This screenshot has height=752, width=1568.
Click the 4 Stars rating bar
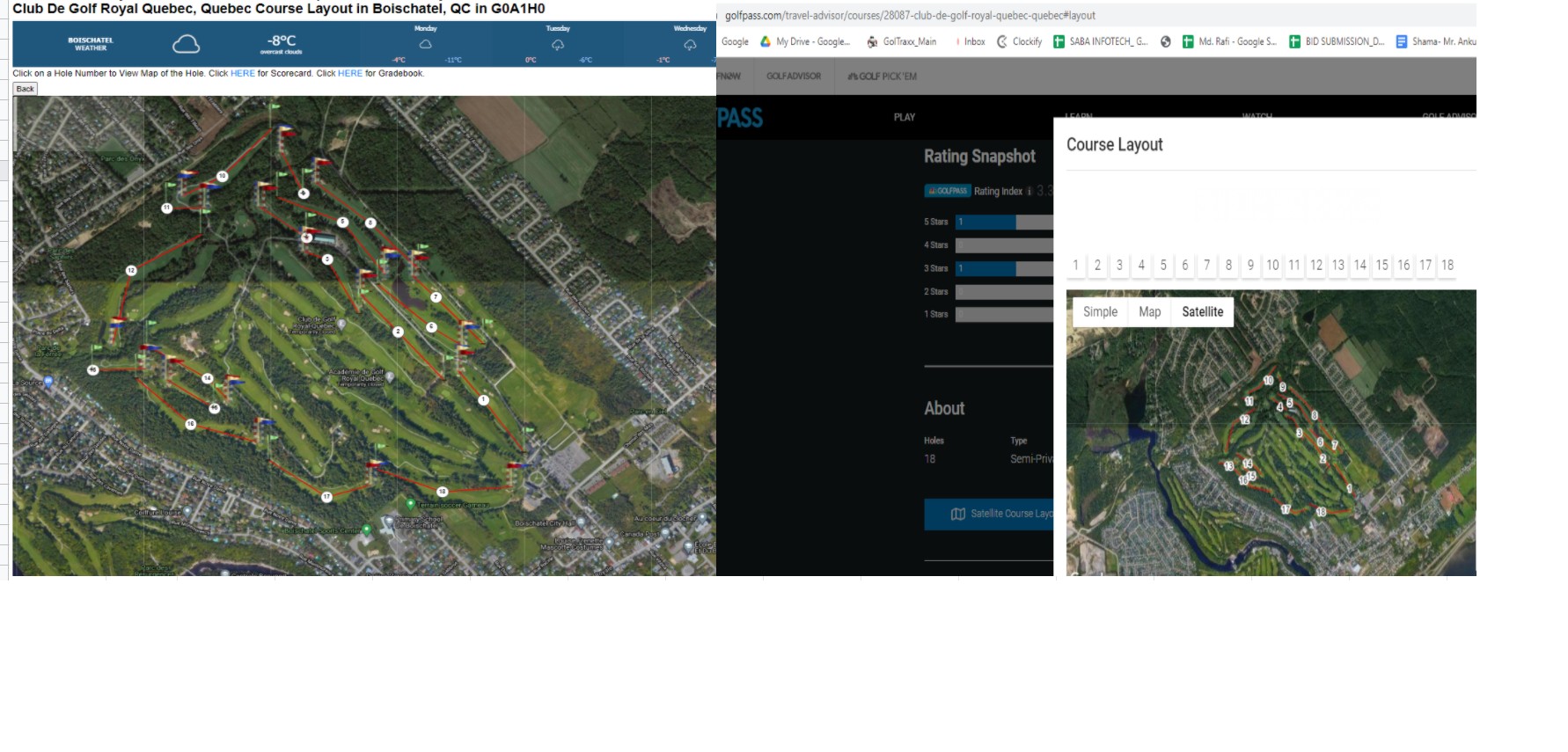[1004, 245]
